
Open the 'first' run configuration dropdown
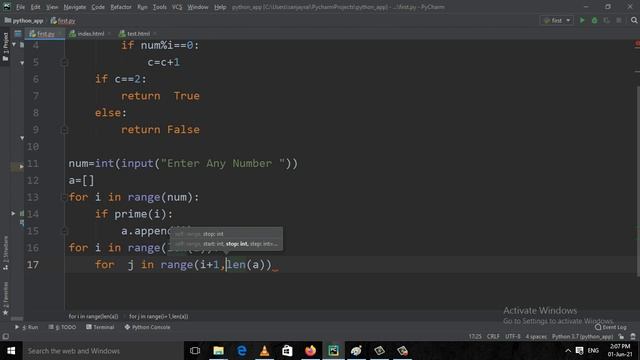click(x=557, y=20)
